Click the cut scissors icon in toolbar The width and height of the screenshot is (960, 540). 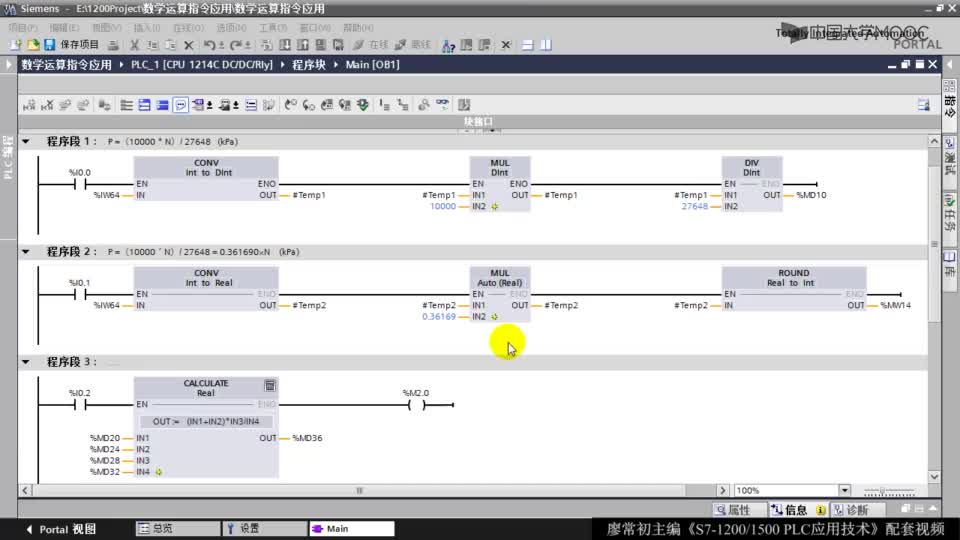click(135, 45)
